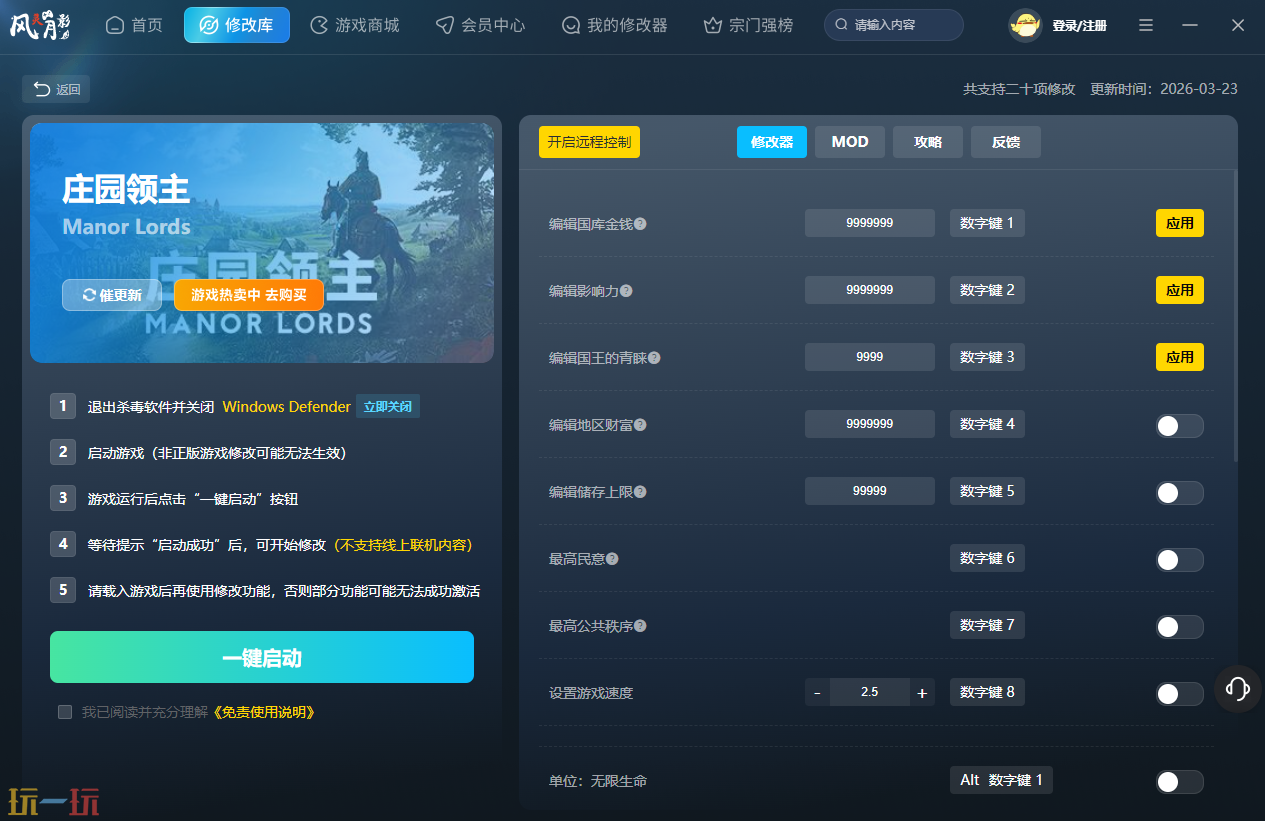Click 应用 for 编辑国王的青睐

[1180, 357]
